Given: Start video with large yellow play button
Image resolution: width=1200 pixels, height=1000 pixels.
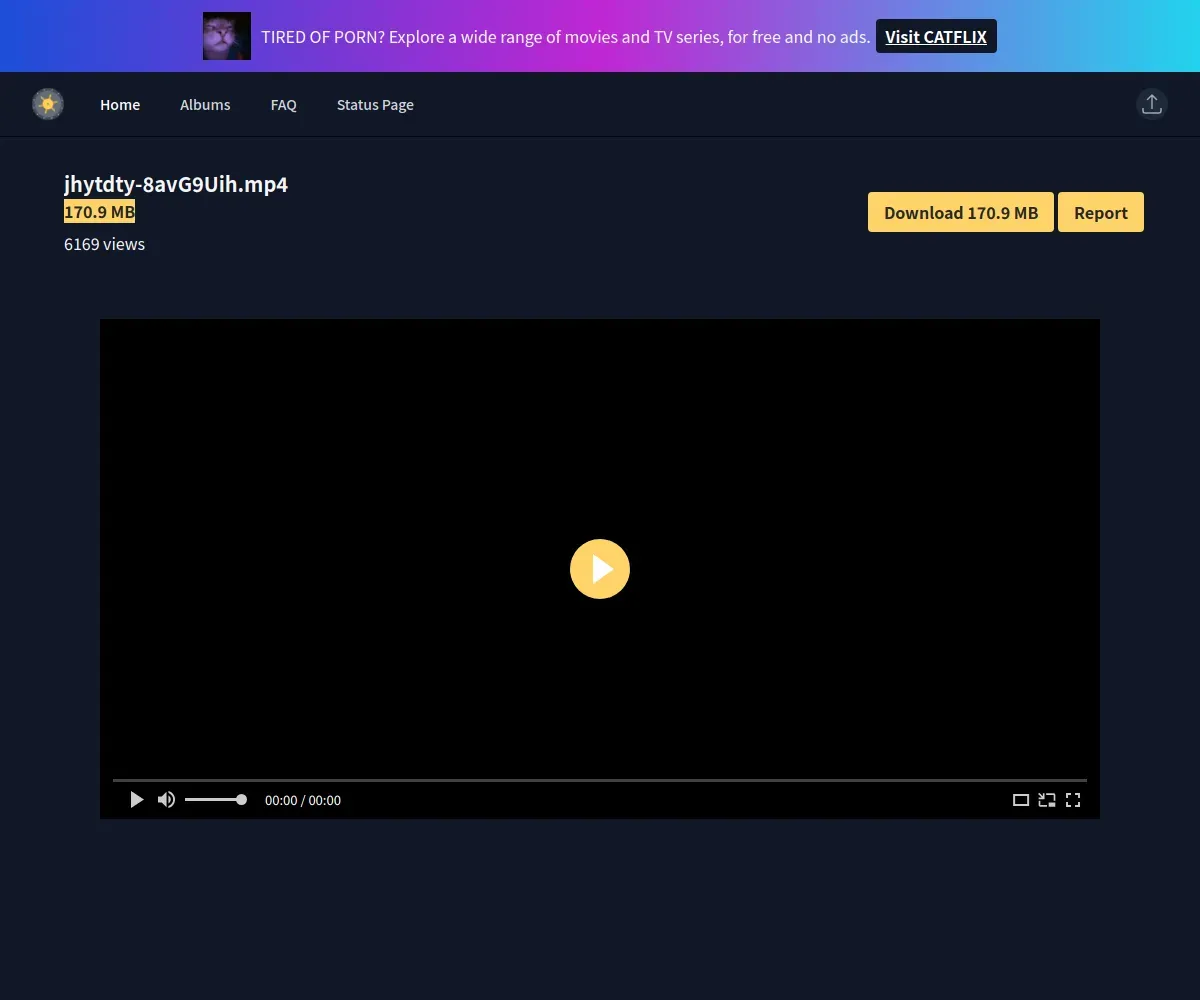Looking at the screenshot, I should coord(600,569).
